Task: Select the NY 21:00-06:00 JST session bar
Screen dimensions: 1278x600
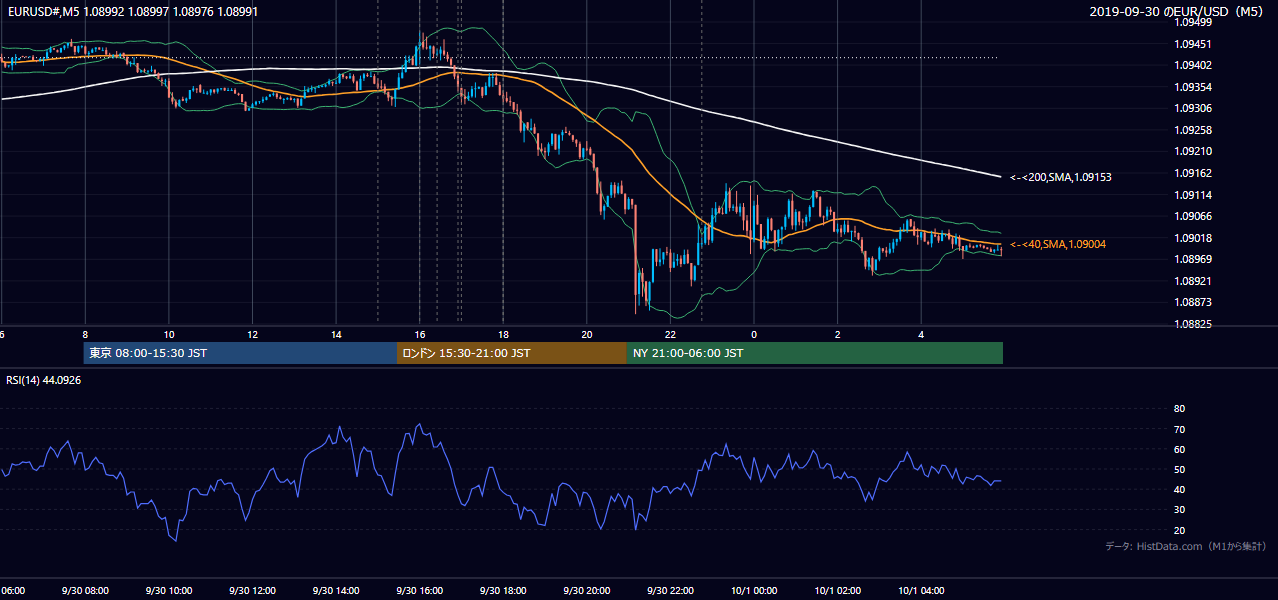Action: point(815,353)
